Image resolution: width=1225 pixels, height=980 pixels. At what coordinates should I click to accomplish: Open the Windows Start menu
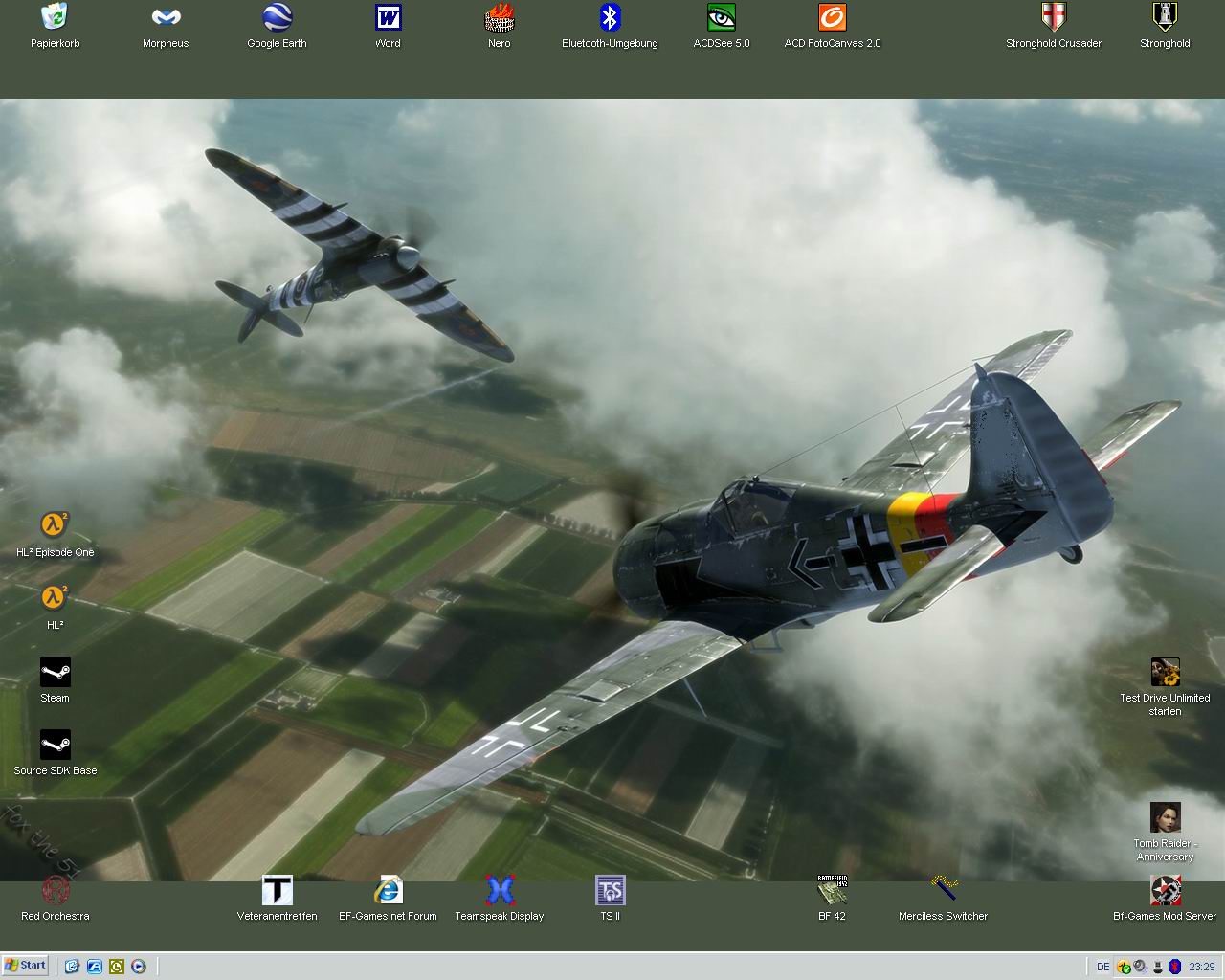[25, 966]
